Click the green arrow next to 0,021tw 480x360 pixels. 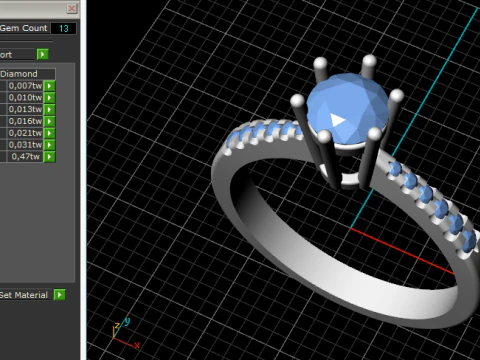49,133
